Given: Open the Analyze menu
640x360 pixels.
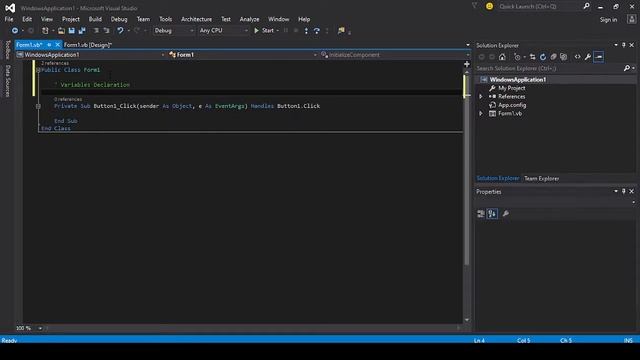Looking at the screenshot, I should [x=249, y=19].
